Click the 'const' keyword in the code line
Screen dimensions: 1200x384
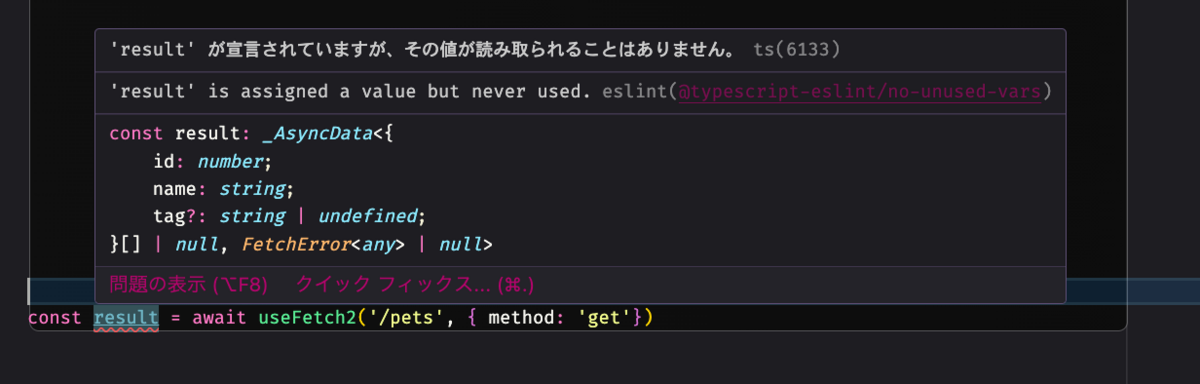point(55,318)
